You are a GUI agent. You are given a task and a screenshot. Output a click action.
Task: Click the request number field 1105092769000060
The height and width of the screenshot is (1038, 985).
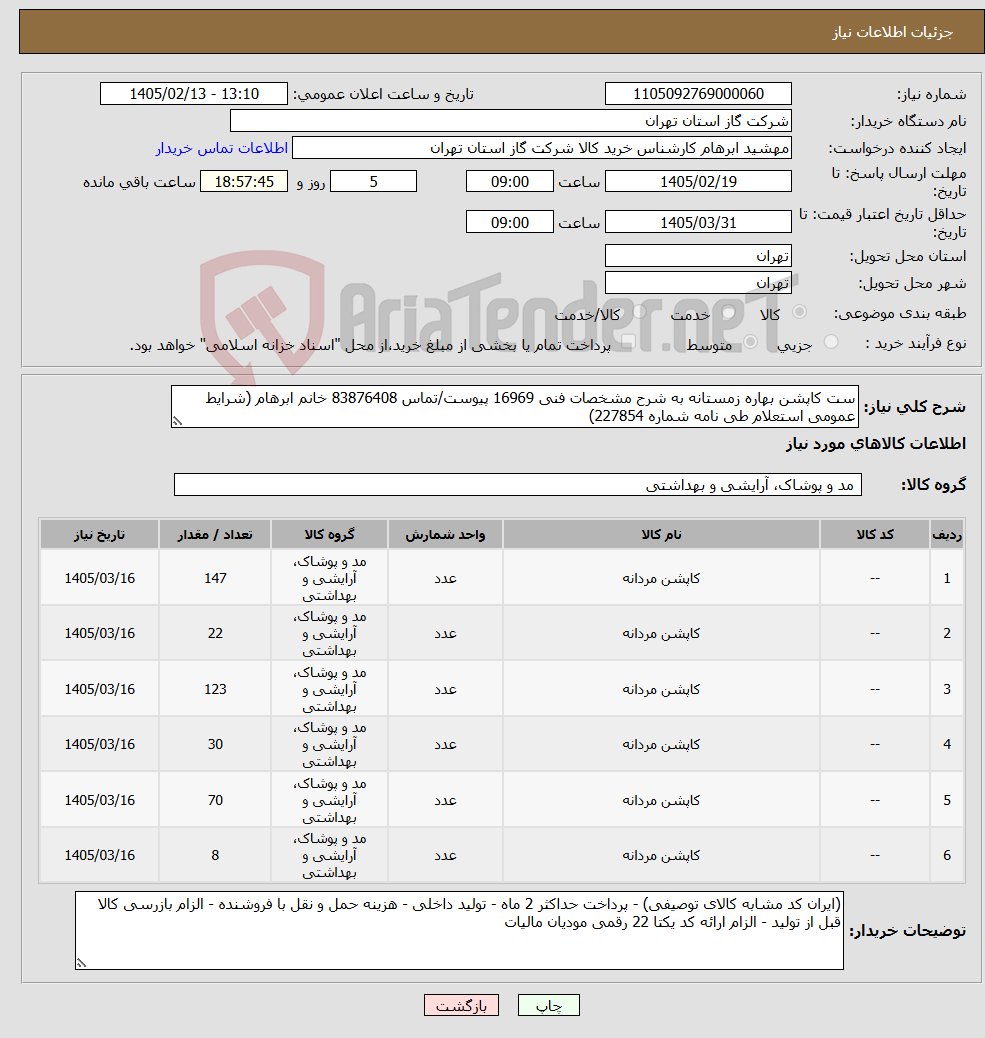[x=698, y=94]
